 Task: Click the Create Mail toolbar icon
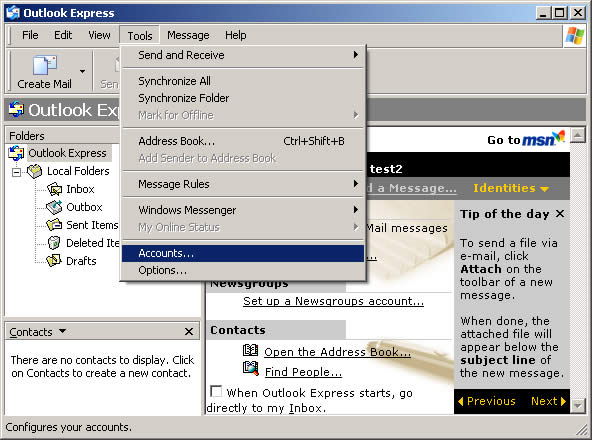(x=45, y=65)
